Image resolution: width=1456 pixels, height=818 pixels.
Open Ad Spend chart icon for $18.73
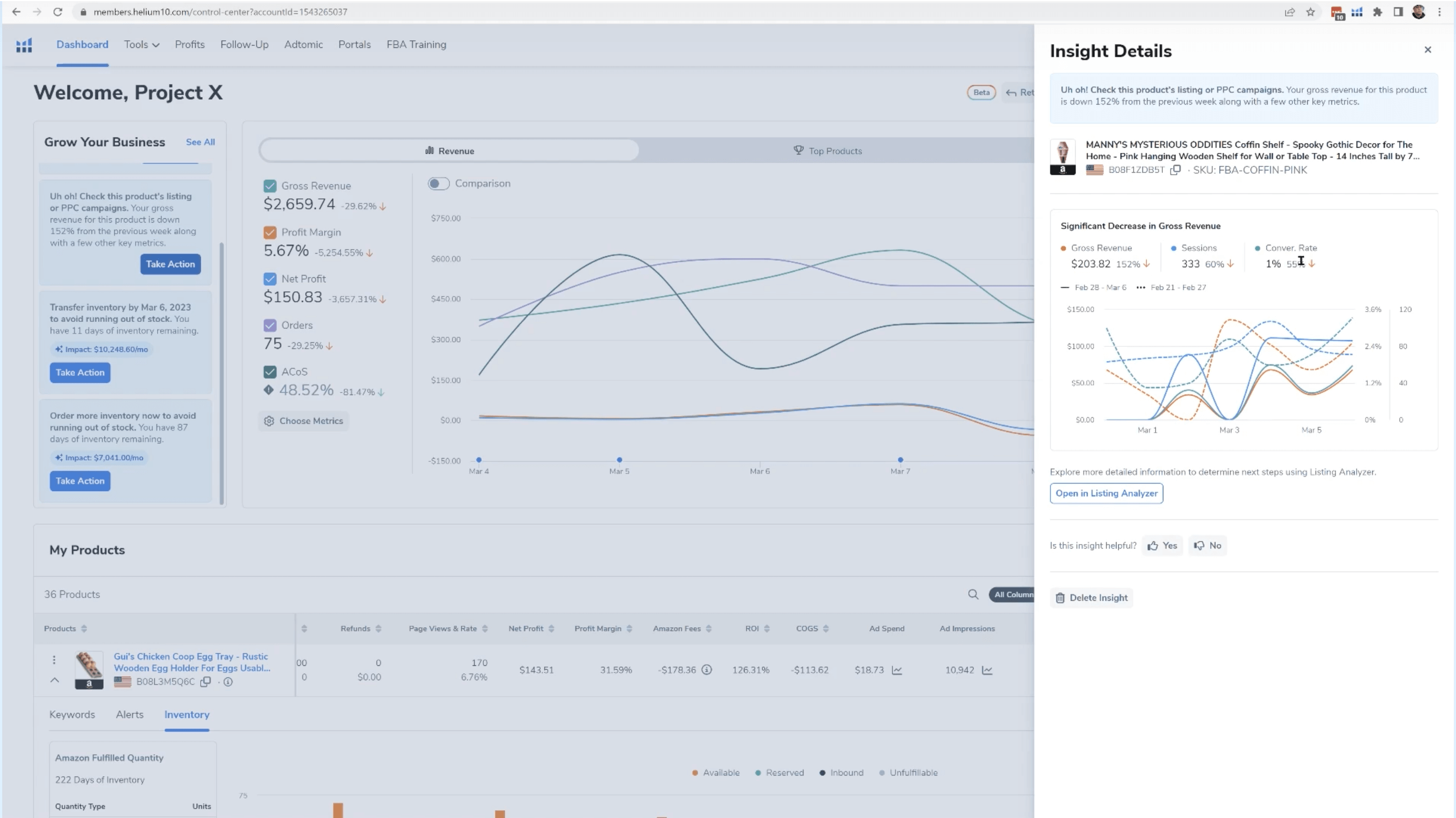click(x=897, y=670)
